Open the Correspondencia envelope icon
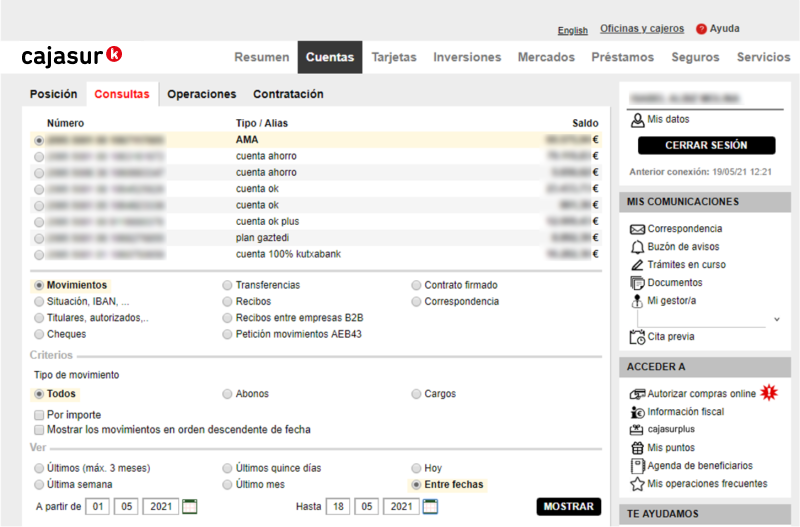800x527 pixels. coord(637,229)
